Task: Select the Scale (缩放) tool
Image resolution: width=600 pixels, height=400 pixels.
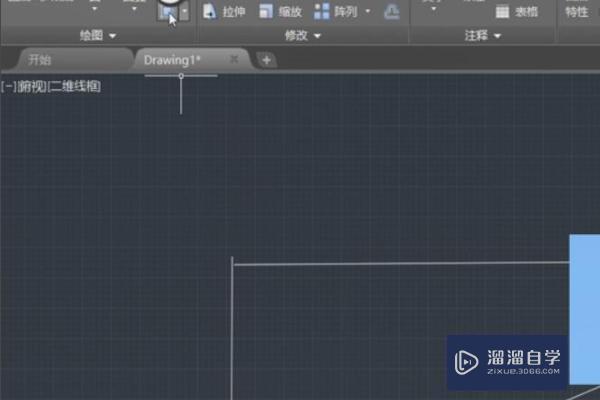Action: click(280, 12)
